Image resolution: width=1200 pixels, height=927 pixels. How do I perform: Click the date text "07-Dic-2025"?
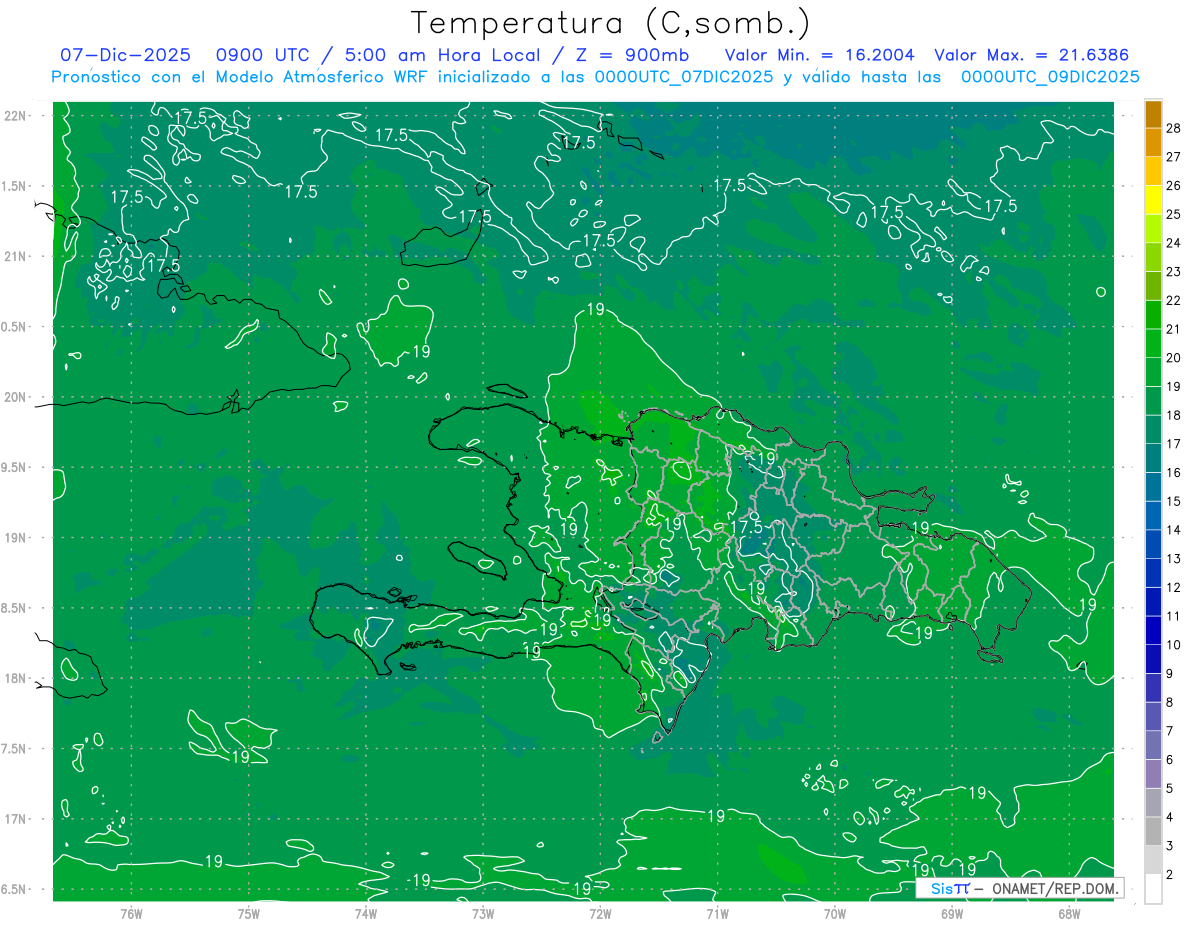(x=125, y=56)
